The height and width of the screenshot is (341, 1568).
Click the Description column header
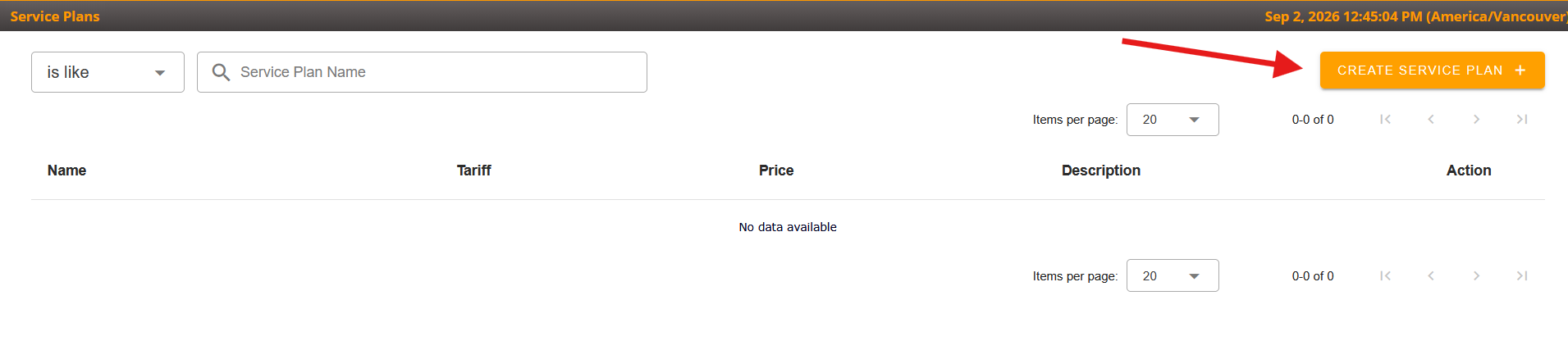tap(1101, 170)
